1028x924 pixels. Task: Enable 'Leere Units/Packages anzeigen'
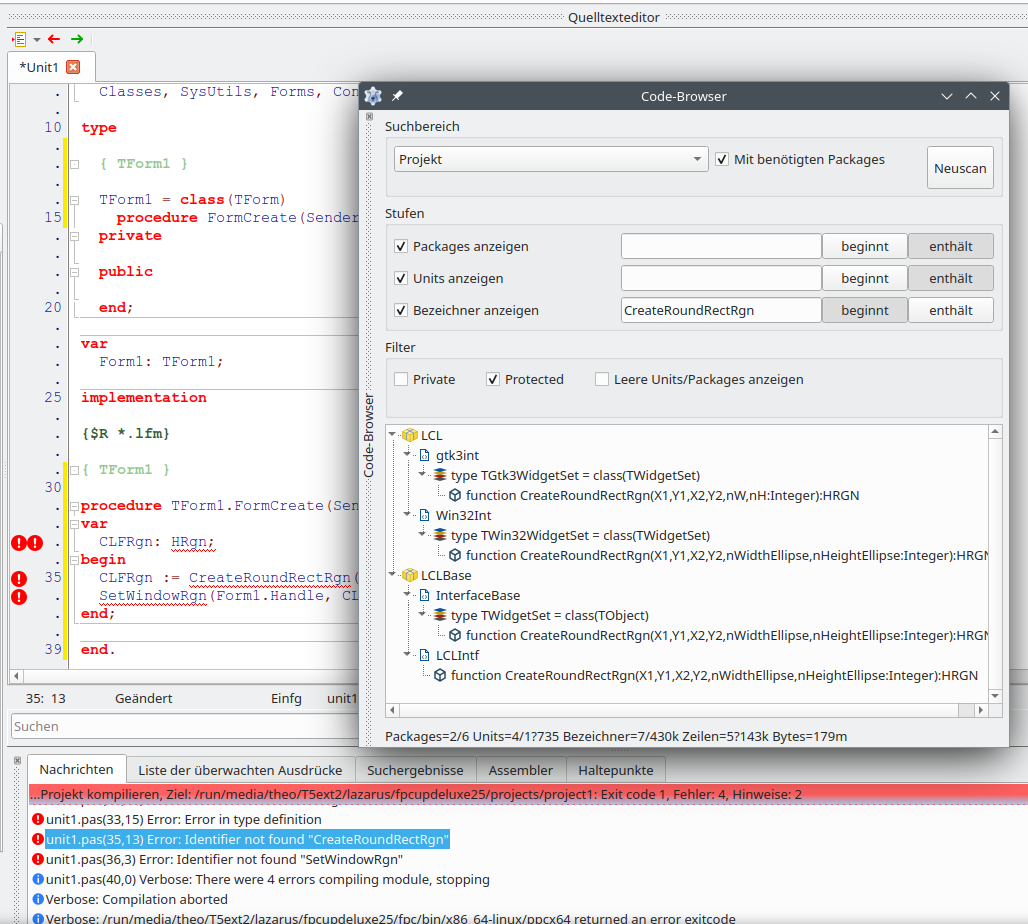pos(601,379)
